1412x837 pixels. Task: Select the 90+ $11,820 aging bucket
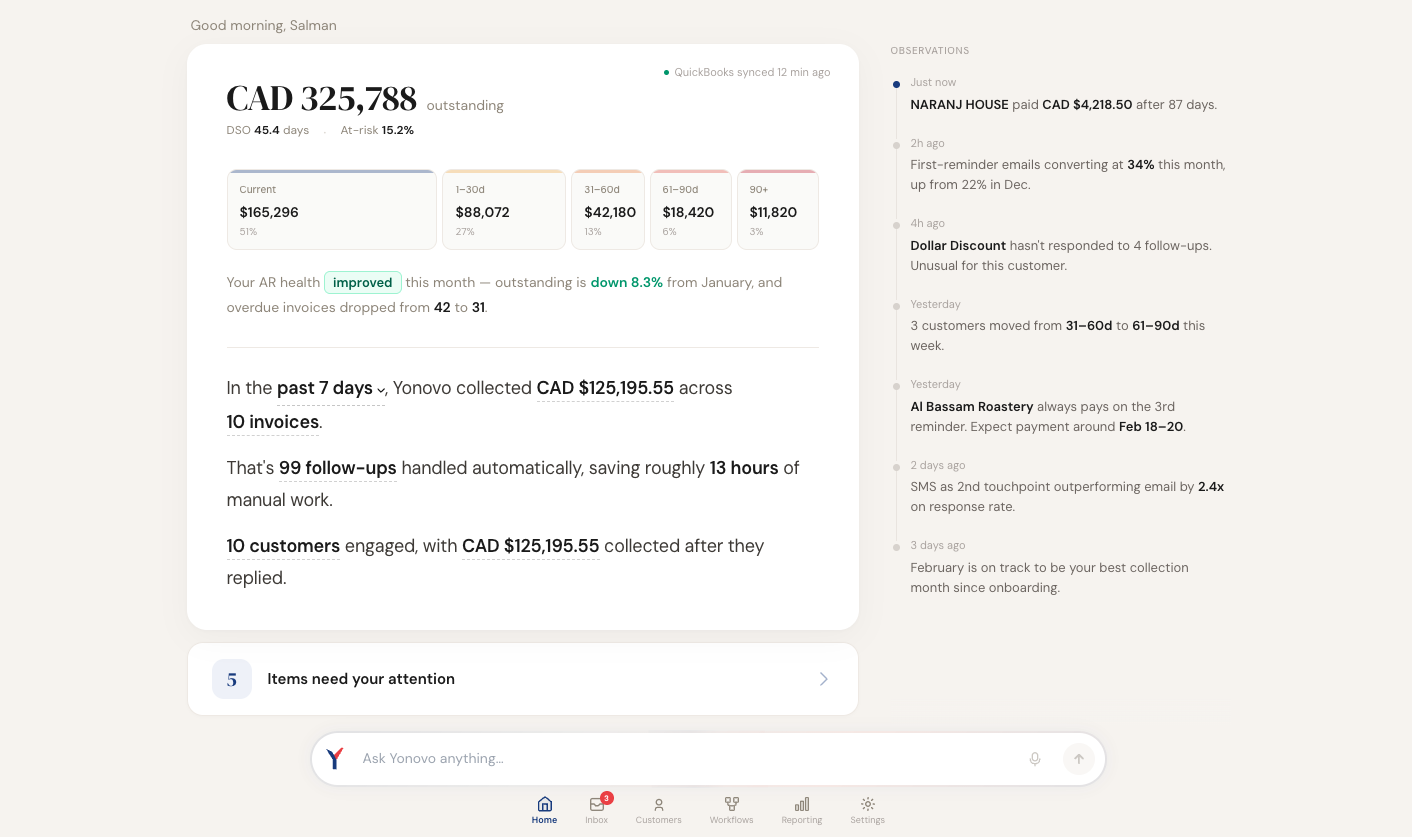(x=778, y=209)
